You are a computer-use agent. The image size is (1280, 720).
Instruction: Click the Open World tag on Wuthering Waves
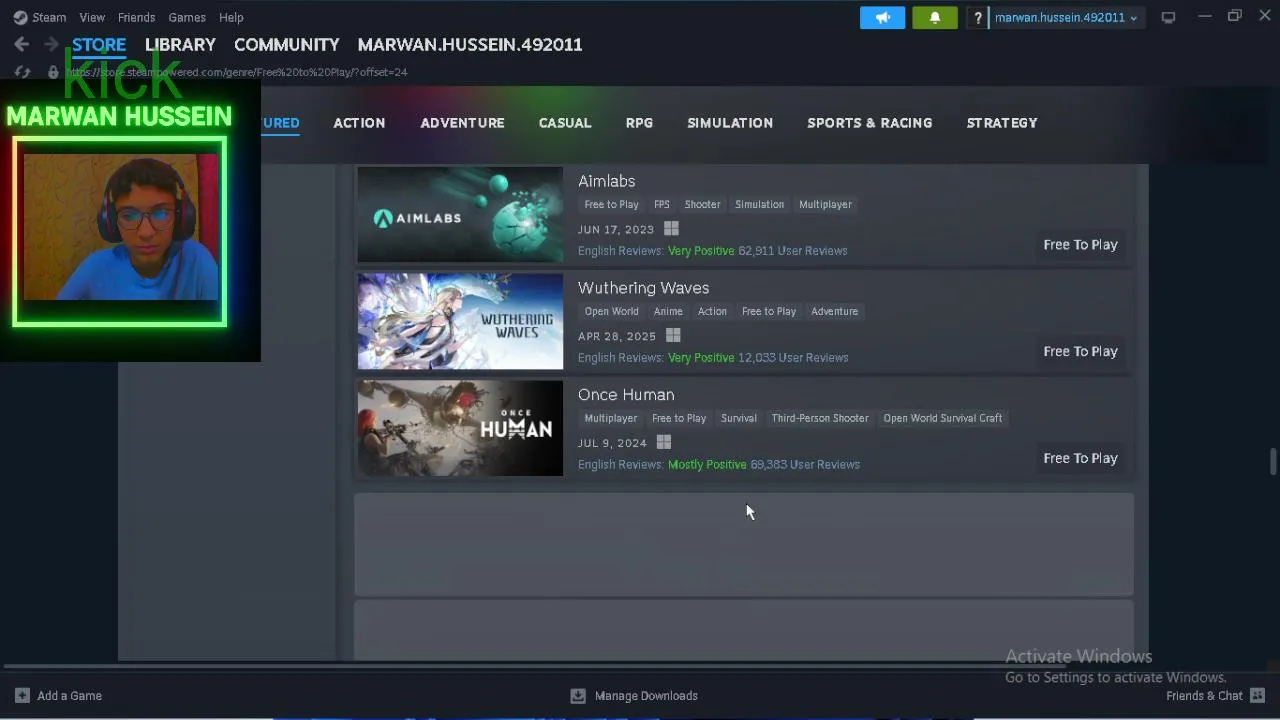coord(611,311)
